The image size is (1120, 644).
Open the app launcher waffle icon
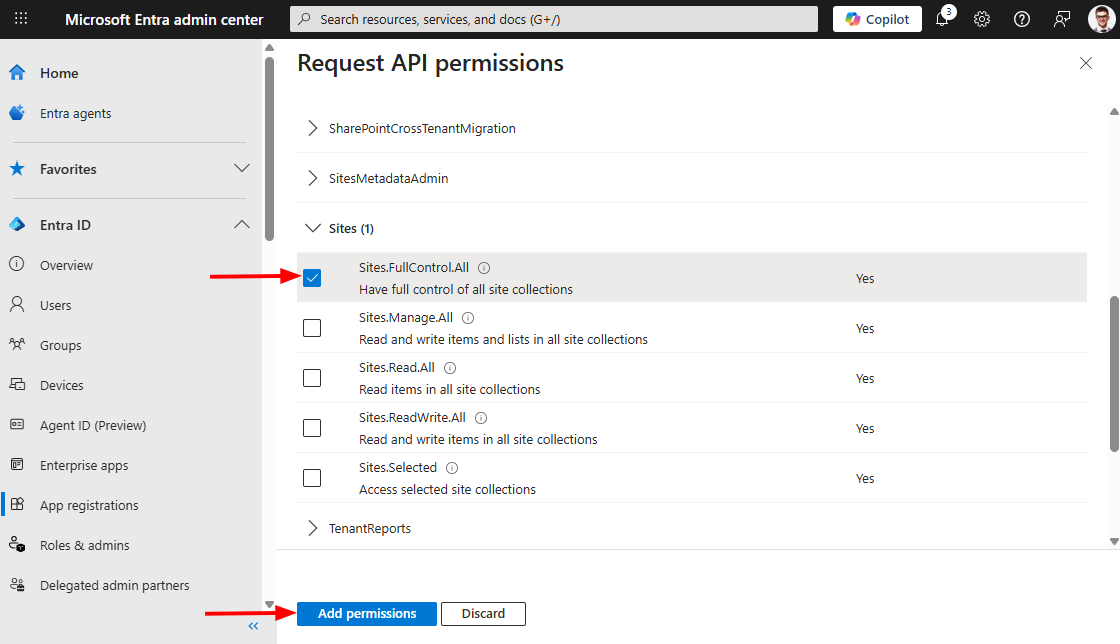click(x=21, y=19)
